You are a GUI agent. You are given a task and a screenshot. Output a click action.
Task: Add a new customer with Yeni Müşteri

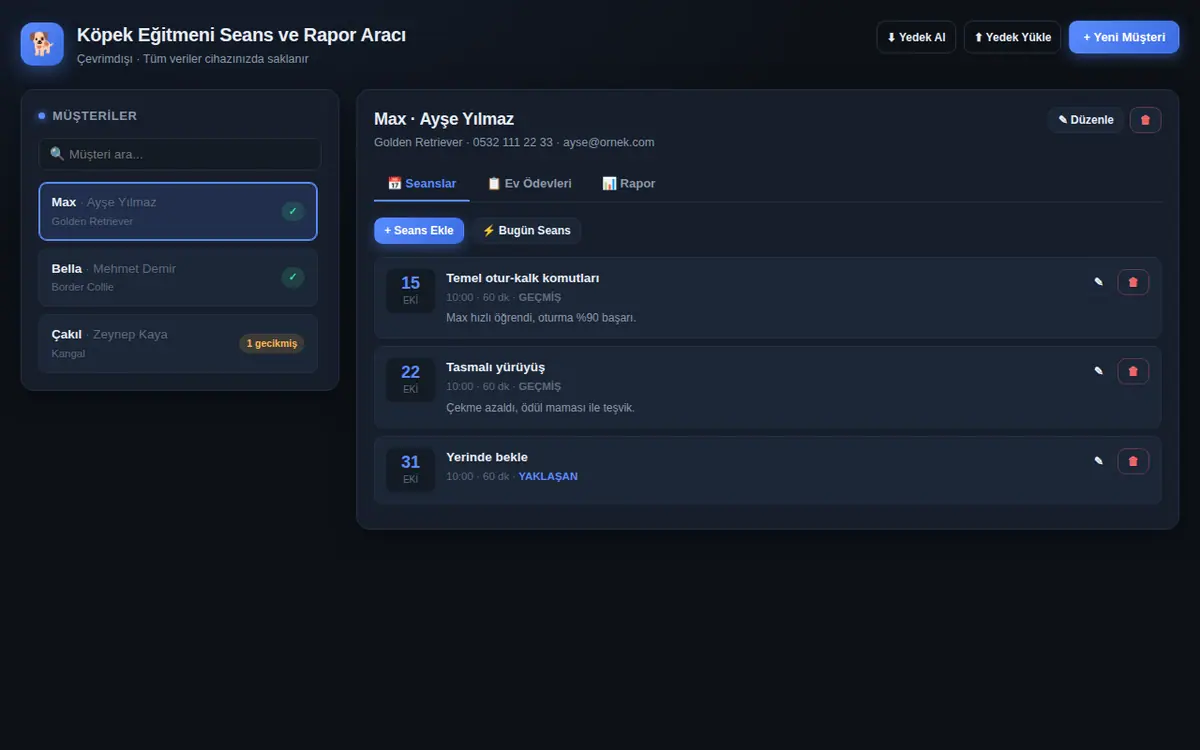coord(1124,37)
